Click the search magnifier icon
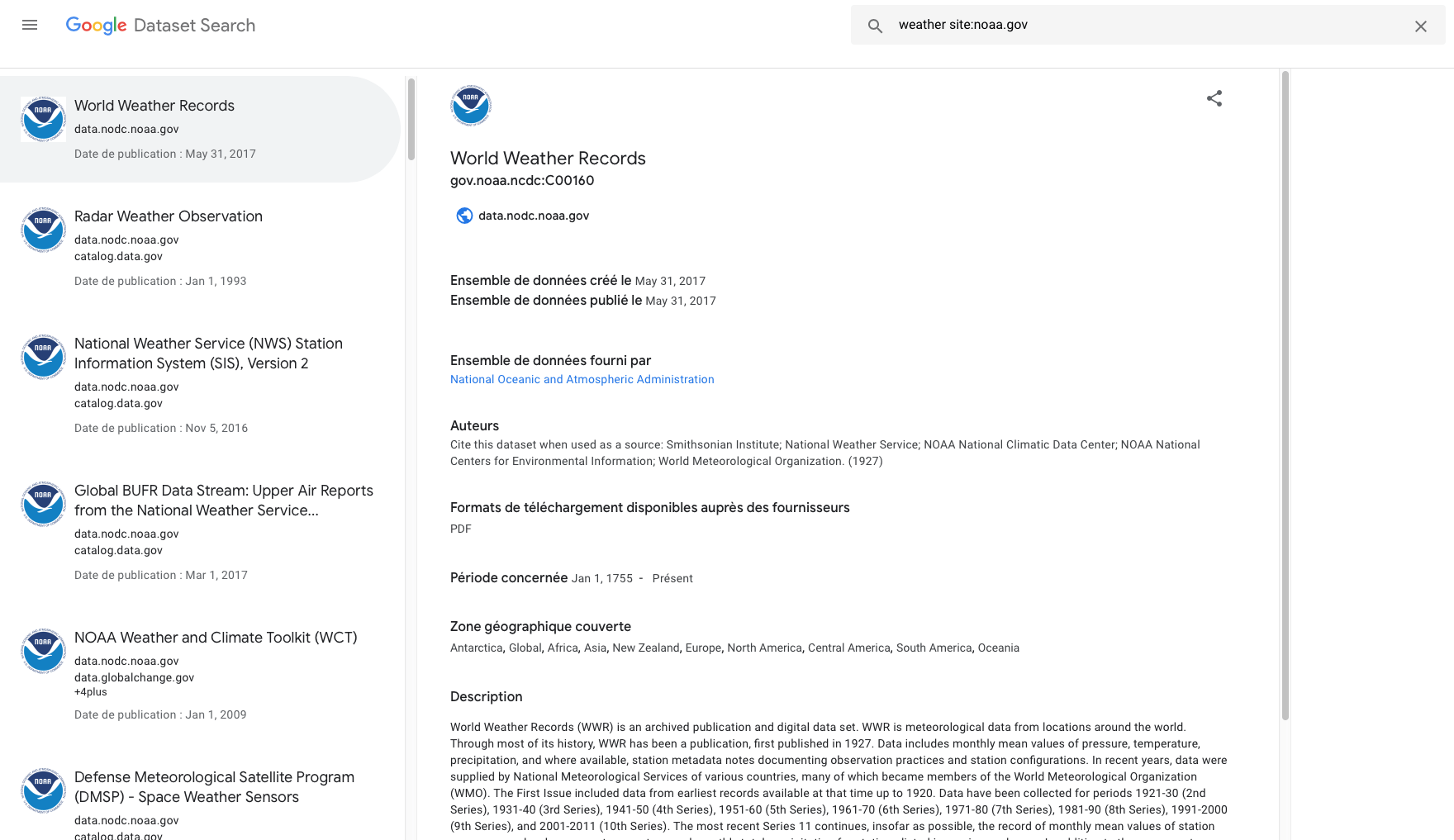 coord(876,26)
